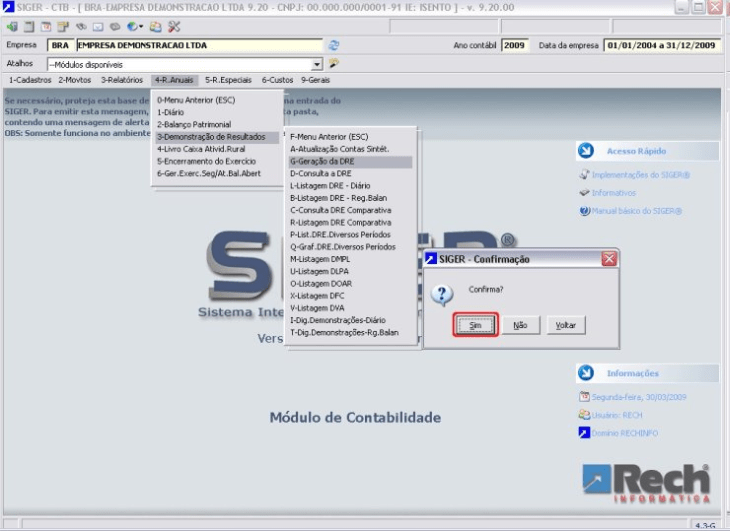Open the calendar icon in toolbar

(46, 27)
